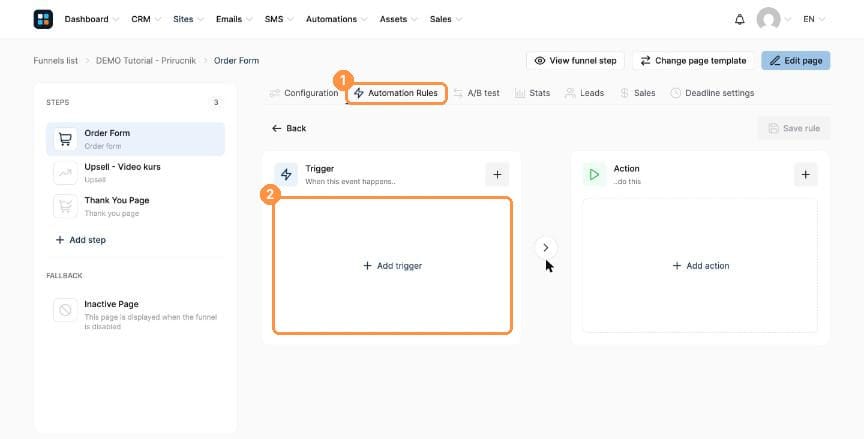Viewport: 864px width, 439px height.
Task: Open the Leads tab
Action: coord(585,93)
